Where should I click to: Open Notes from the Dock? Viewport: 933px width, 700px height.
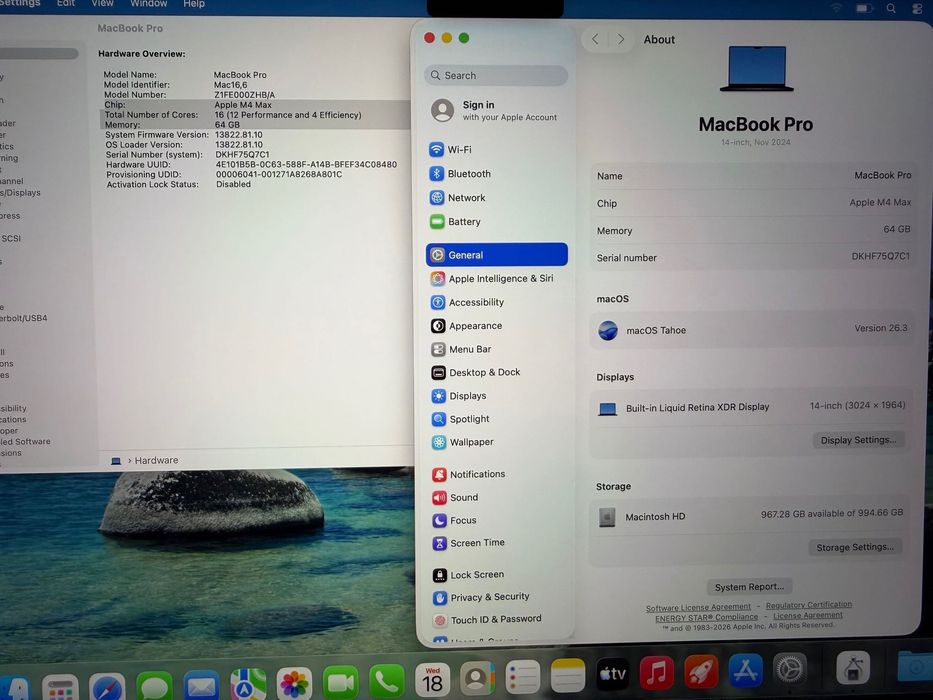click(568, 676)
